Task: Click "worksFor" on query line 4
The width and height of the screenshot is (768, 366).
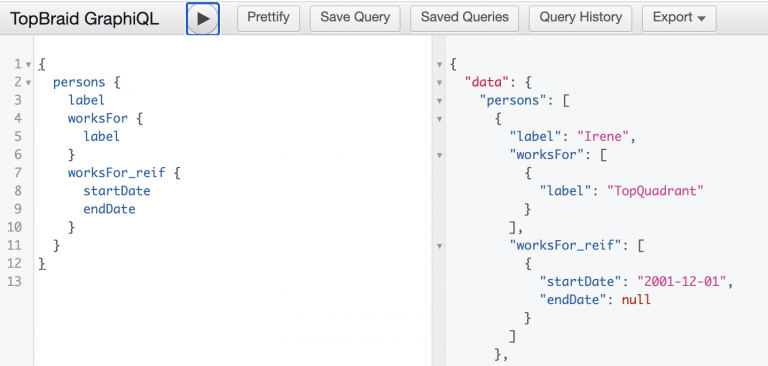Action: pyautogui.click(x=98, y=118)
